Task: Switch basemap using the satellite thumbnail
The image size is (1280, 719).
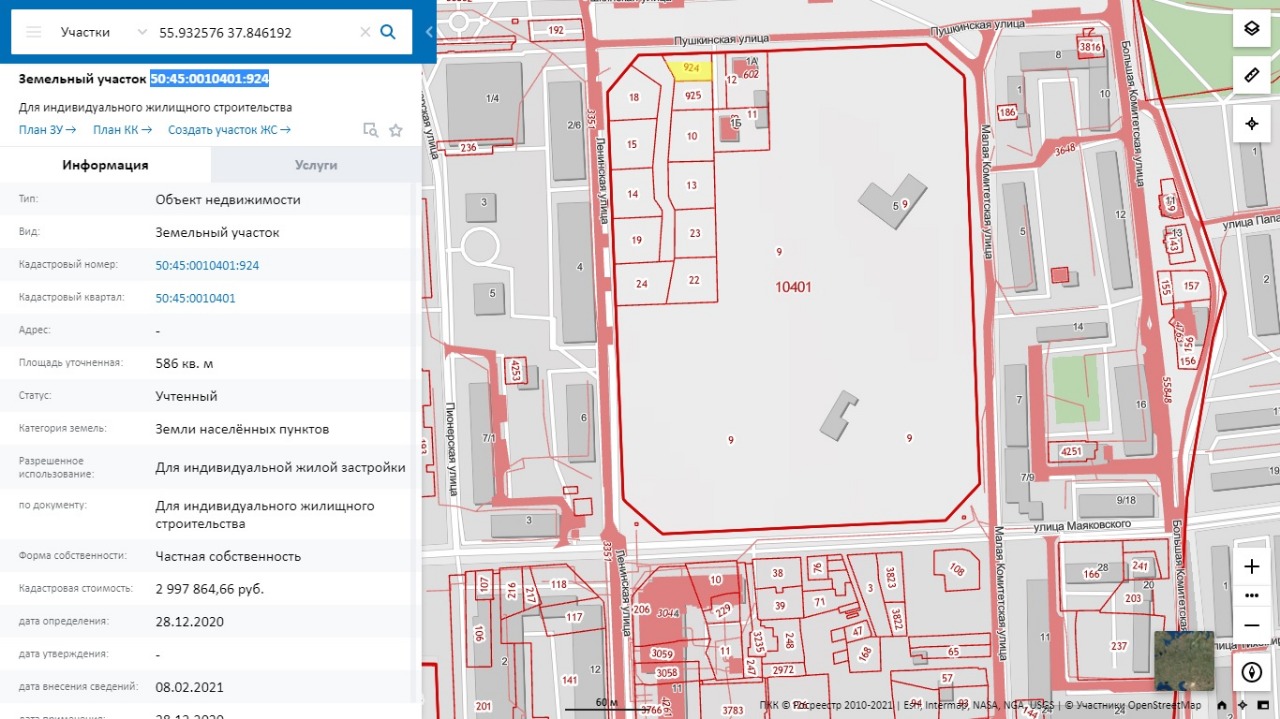Action: (x=1184, y=660)
